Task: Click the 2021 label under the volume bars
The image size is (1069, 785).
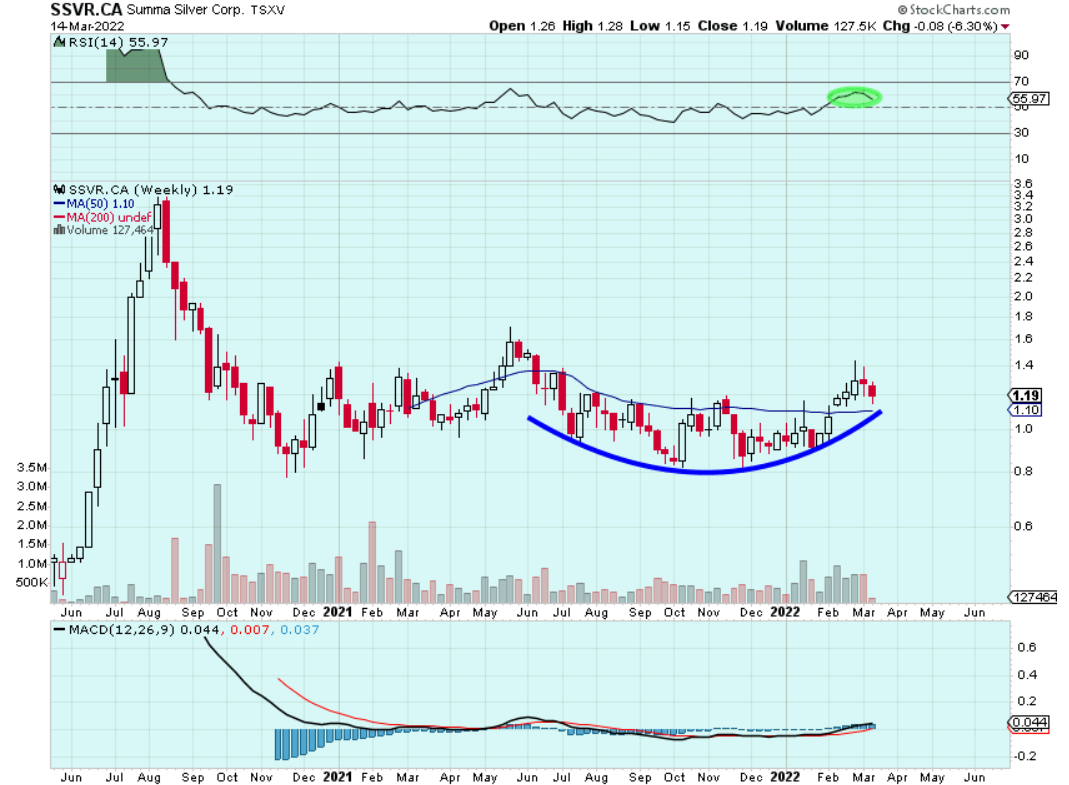Action: [337, 612]
